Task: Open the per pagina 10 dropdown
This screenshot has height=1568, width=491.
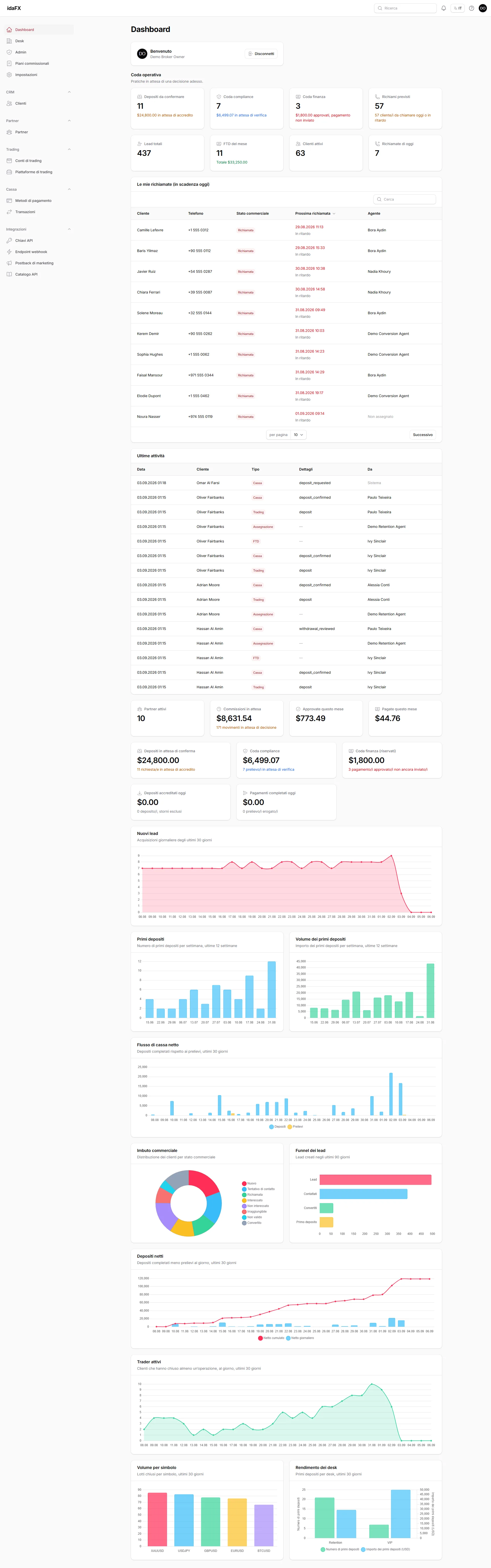Action: point(298,435)
